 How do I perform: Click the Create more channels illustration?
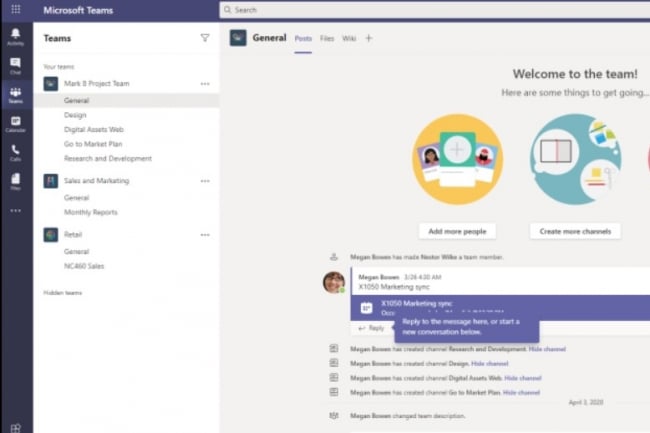click(x=575, y=160)
